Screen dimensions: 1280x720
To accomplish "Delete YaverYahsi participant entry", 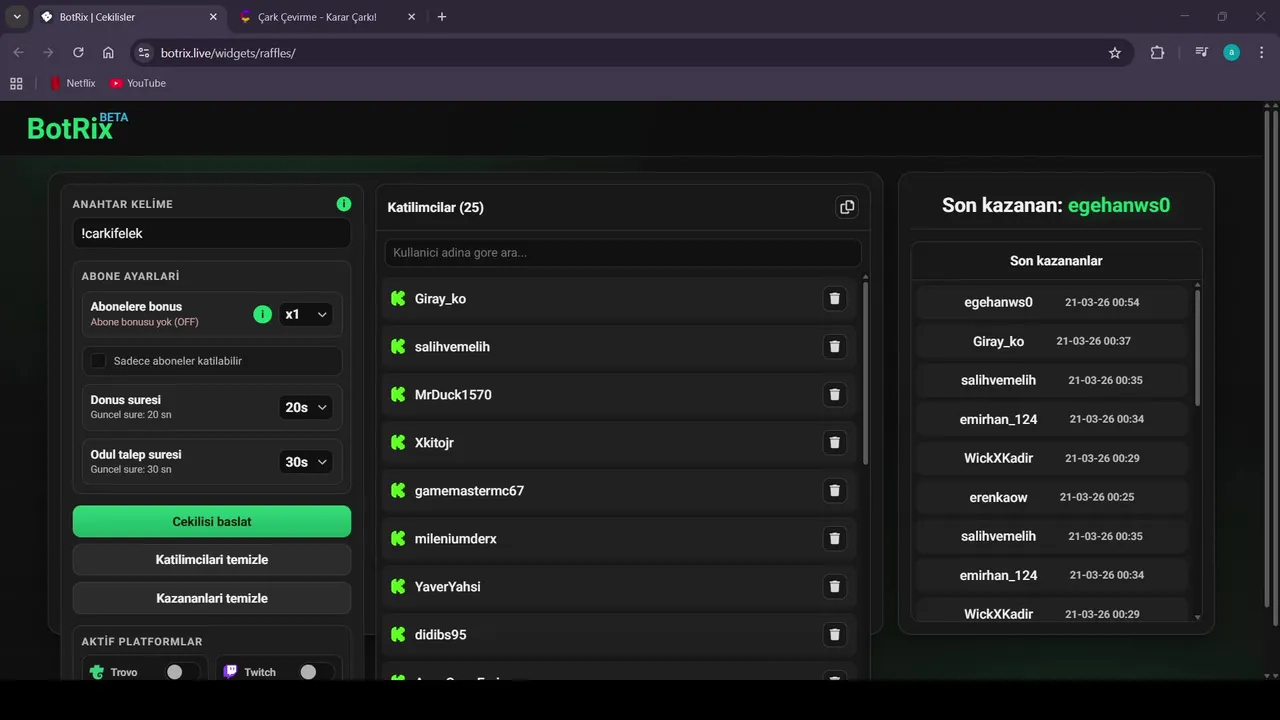I will tap(835, 586).
